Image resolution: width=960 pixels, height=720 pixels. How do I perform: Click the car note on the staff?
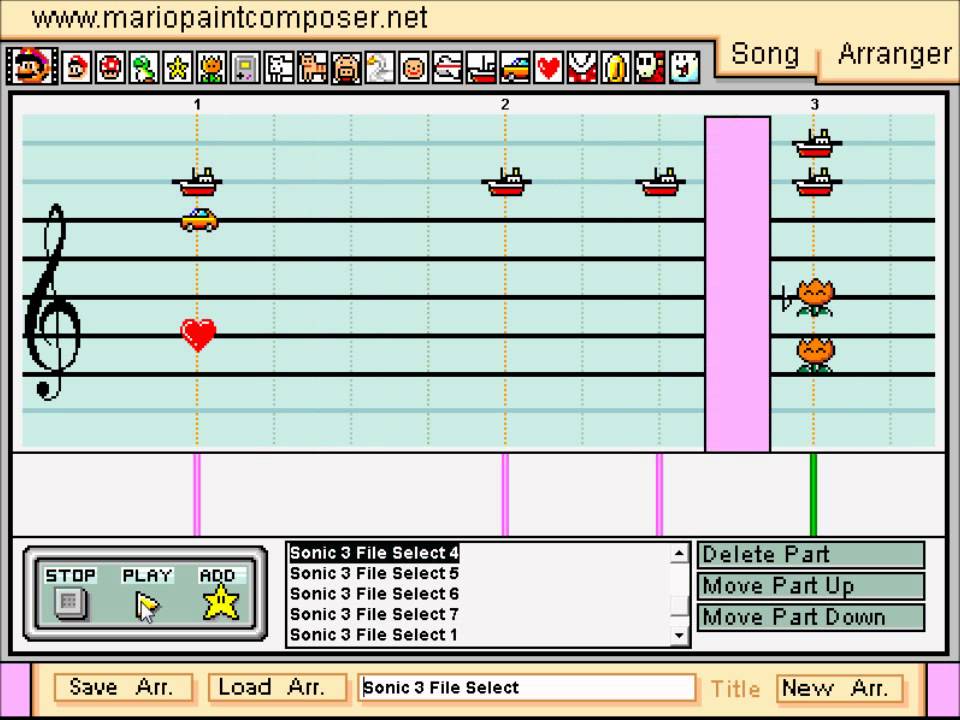[199, 220]
